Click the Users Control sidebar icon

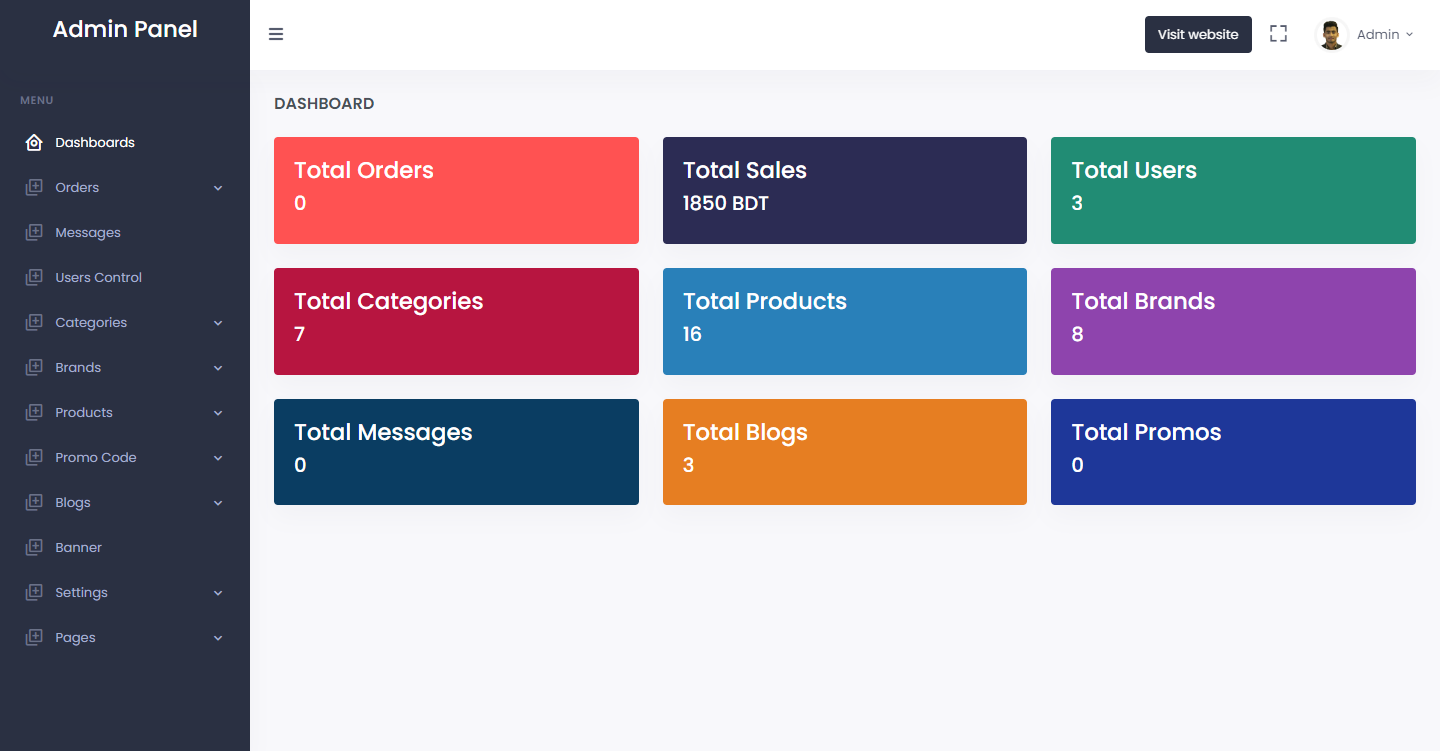[34, 277]
